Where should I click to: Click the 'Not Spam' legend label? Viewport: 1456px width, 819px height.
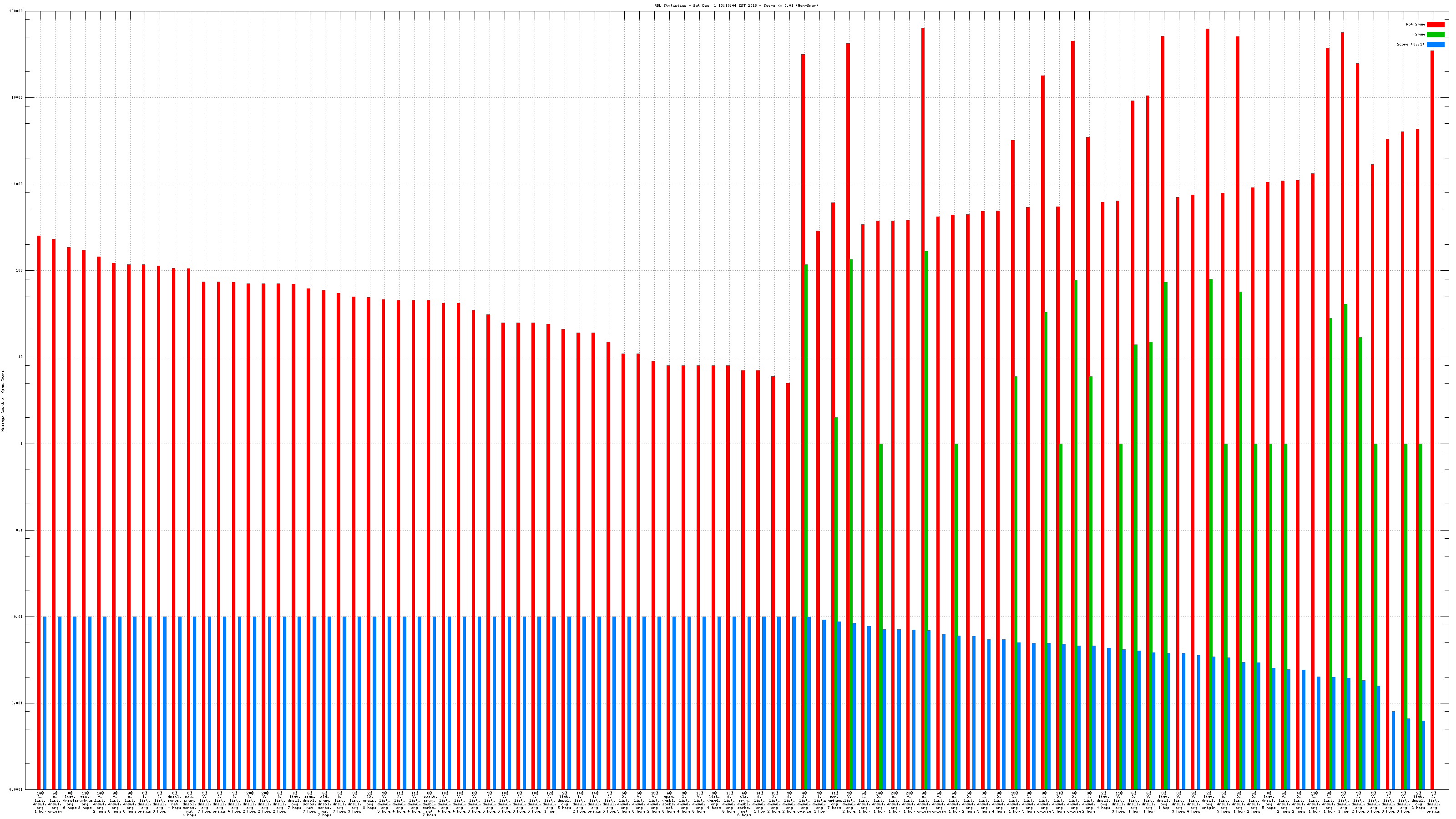point(1416,24)
